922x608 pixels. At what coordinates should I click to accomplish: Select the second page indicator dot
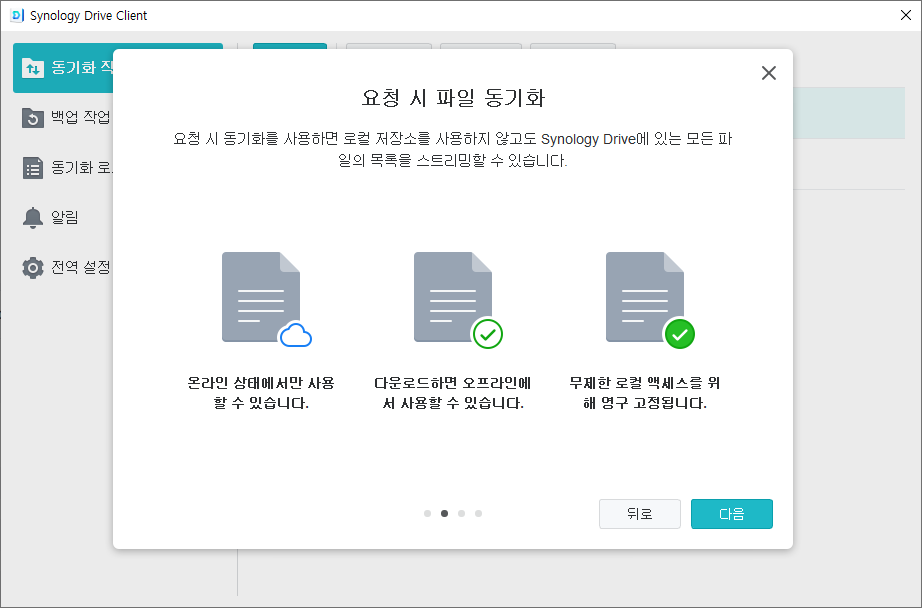pyautogui.click(x=445, y=513)
